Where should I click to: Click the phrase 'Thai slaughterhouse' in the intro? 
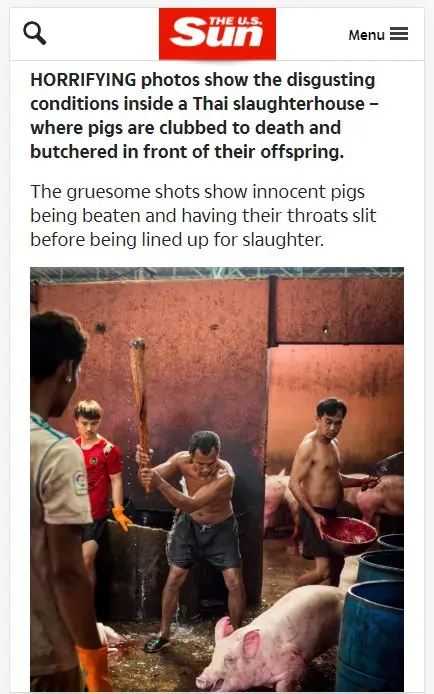click(279, 104)
